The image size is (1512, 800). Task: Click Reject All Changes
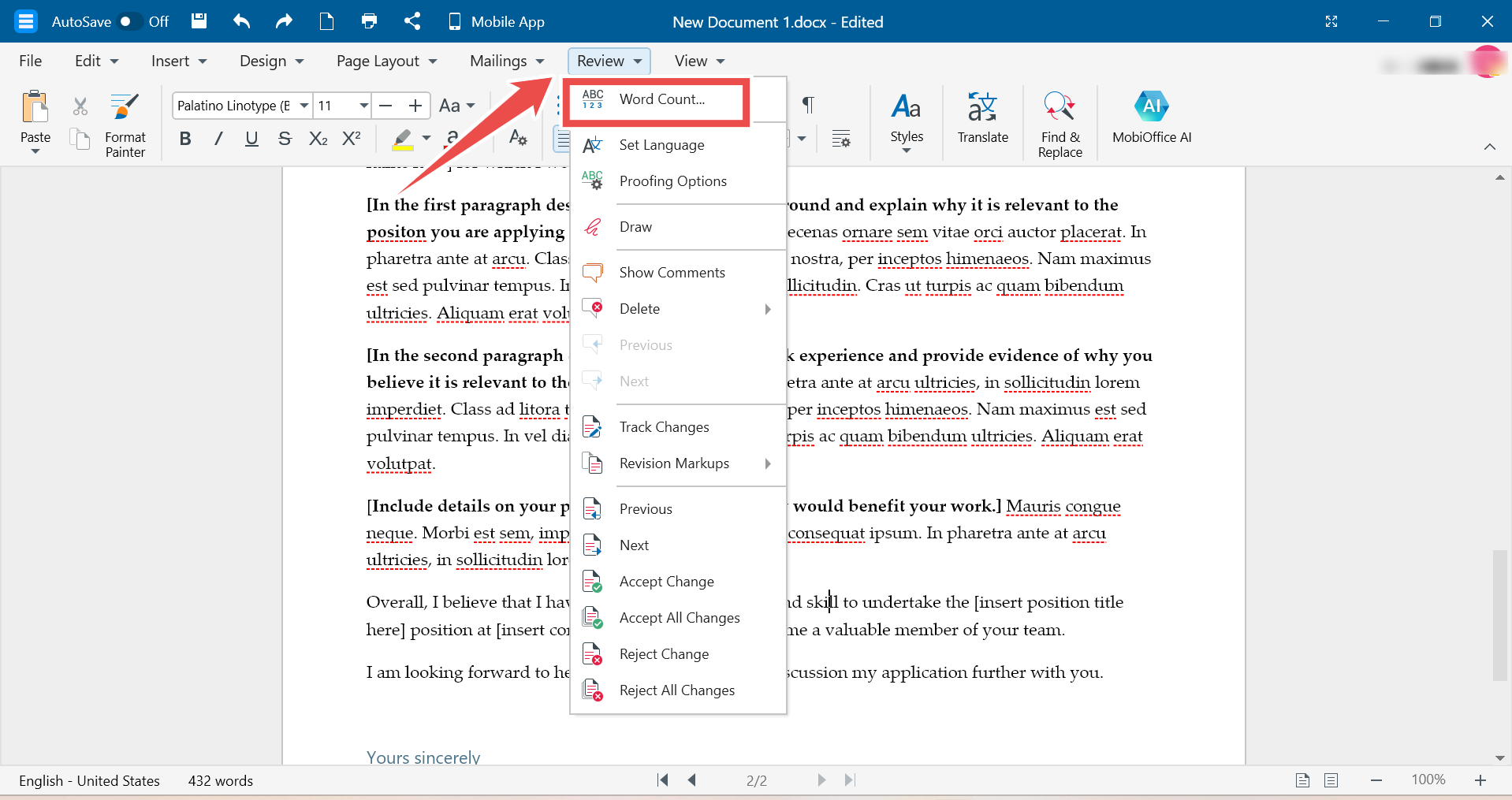coord(678,690)
